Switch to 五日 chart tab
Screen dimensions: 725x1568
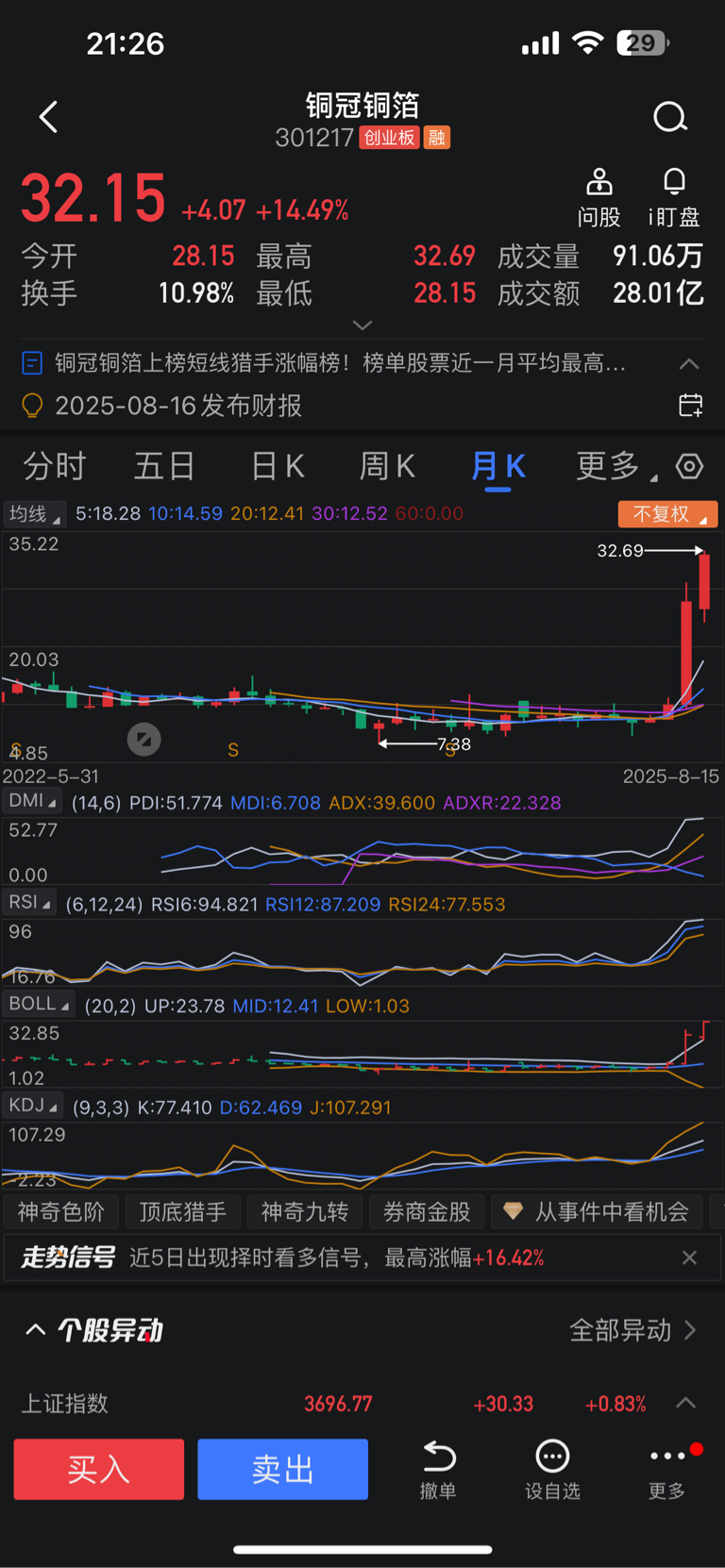(x=164, y=466)
